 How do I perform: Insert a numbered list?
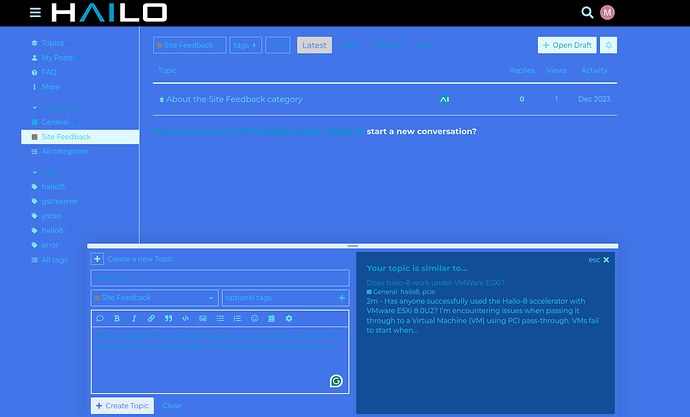[237, 318]
